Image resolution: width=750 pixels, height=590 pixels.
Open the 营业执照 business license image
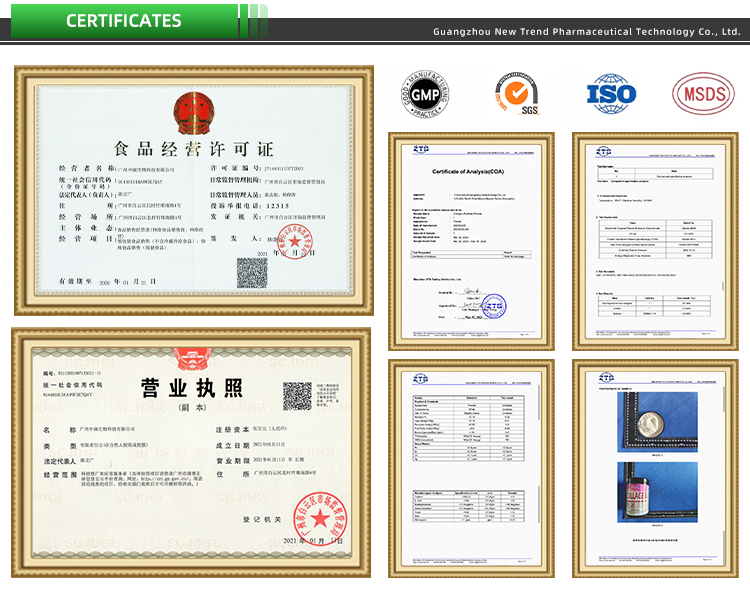tap(191, 453)
